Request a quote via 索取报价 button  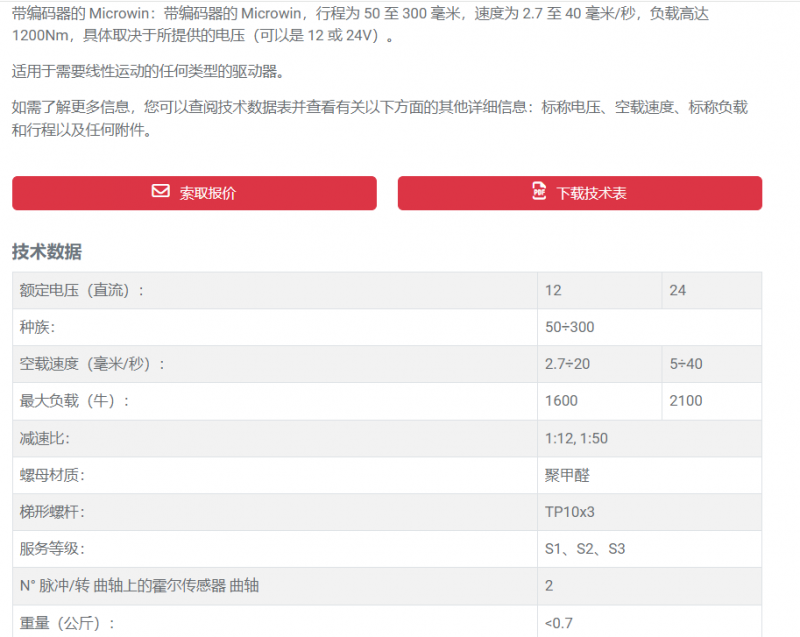(x=194, y=193)
